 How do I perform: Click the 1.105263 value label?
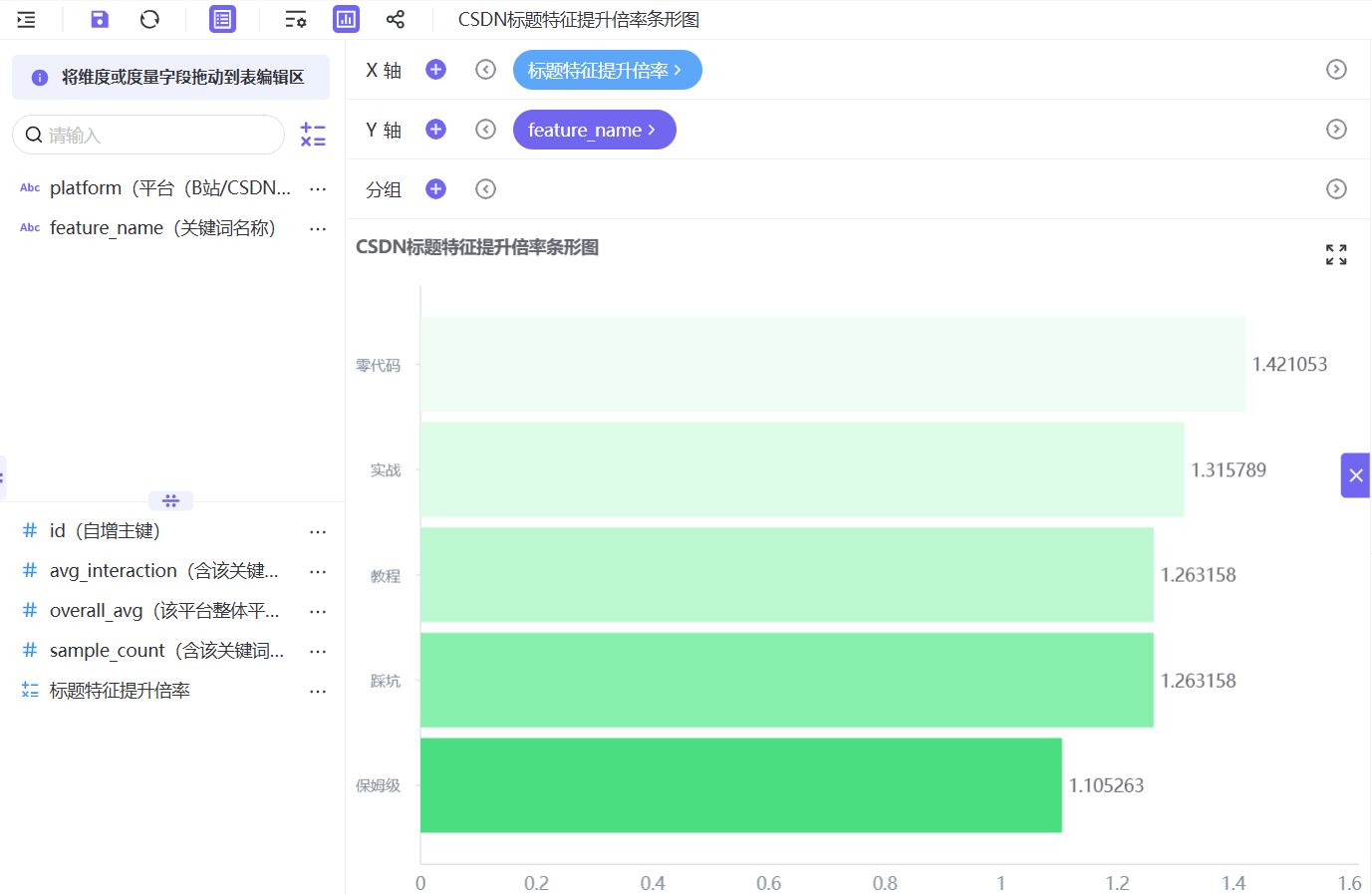coord(1107,785)
